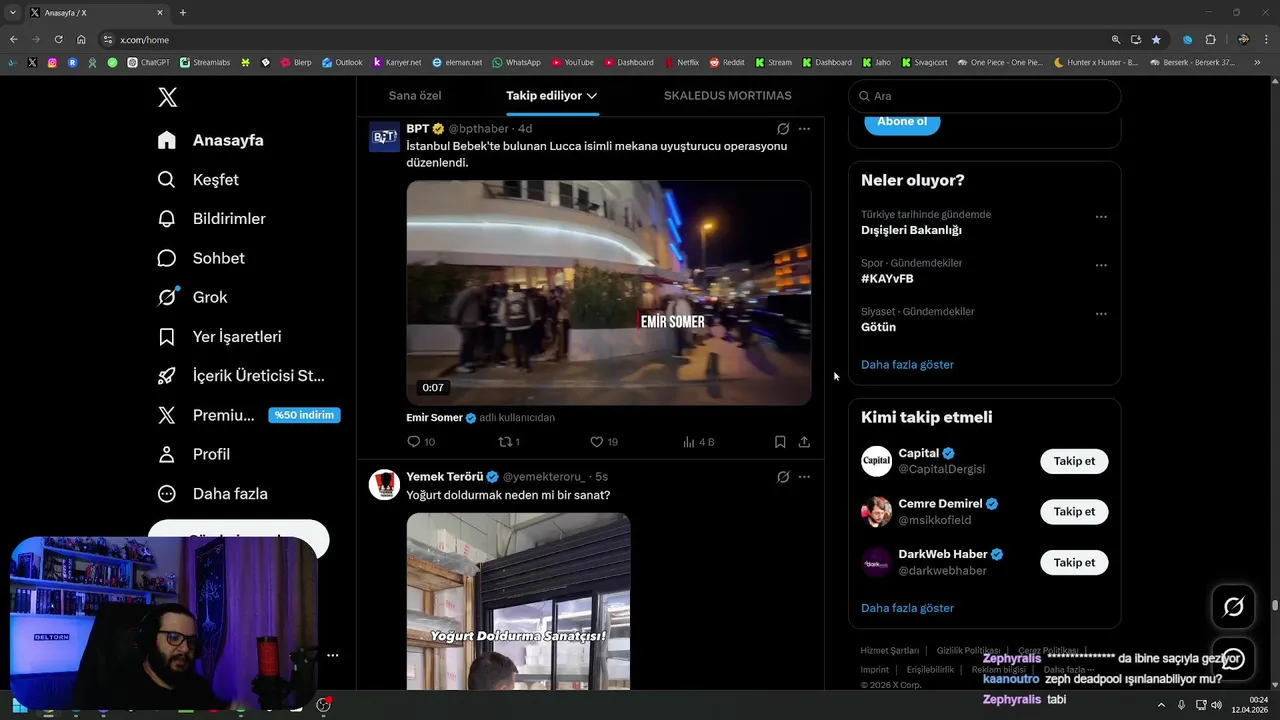Follow Capital with Takip et
This screenshot has width=1280, height=720.
(x=1074, y=462)
